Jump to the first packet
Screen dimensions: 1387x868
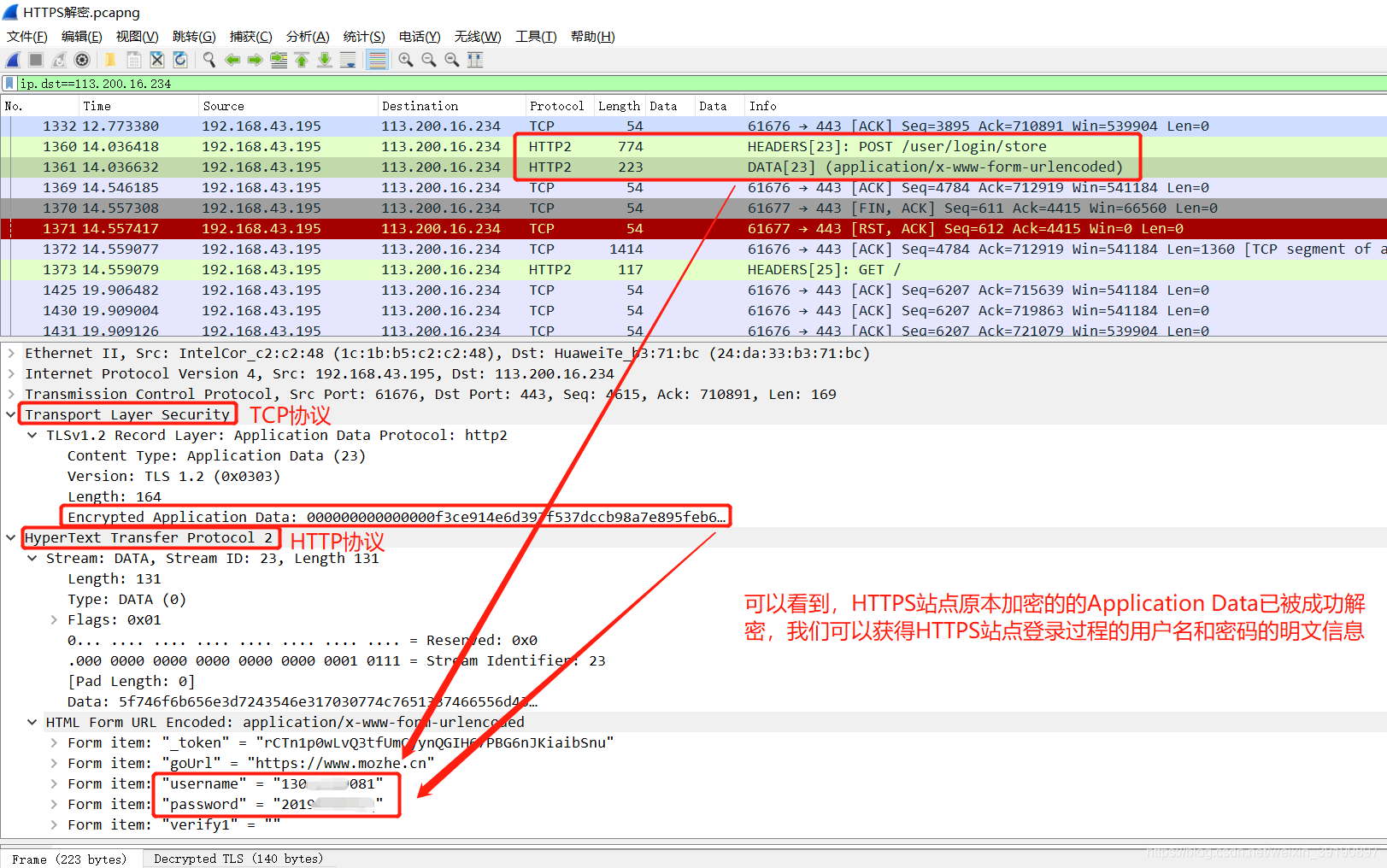(302, 60)
